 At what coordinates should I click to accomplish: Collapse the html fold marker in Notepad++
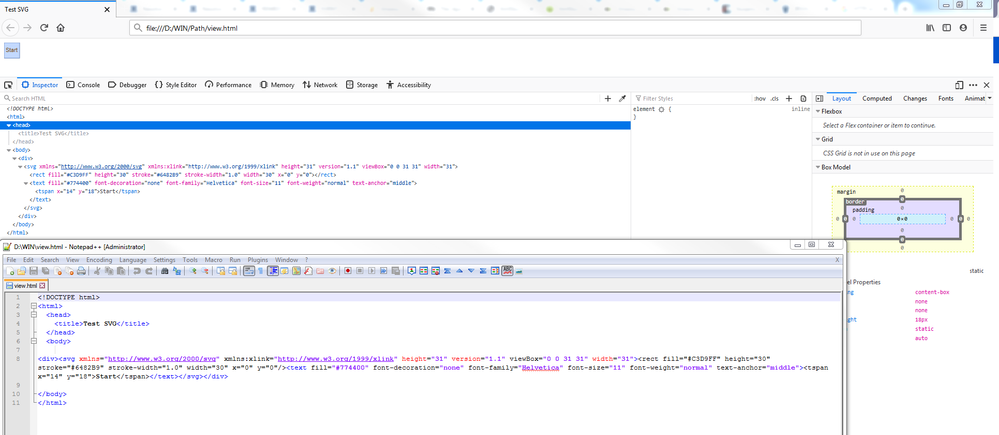(x=33, y=306)
